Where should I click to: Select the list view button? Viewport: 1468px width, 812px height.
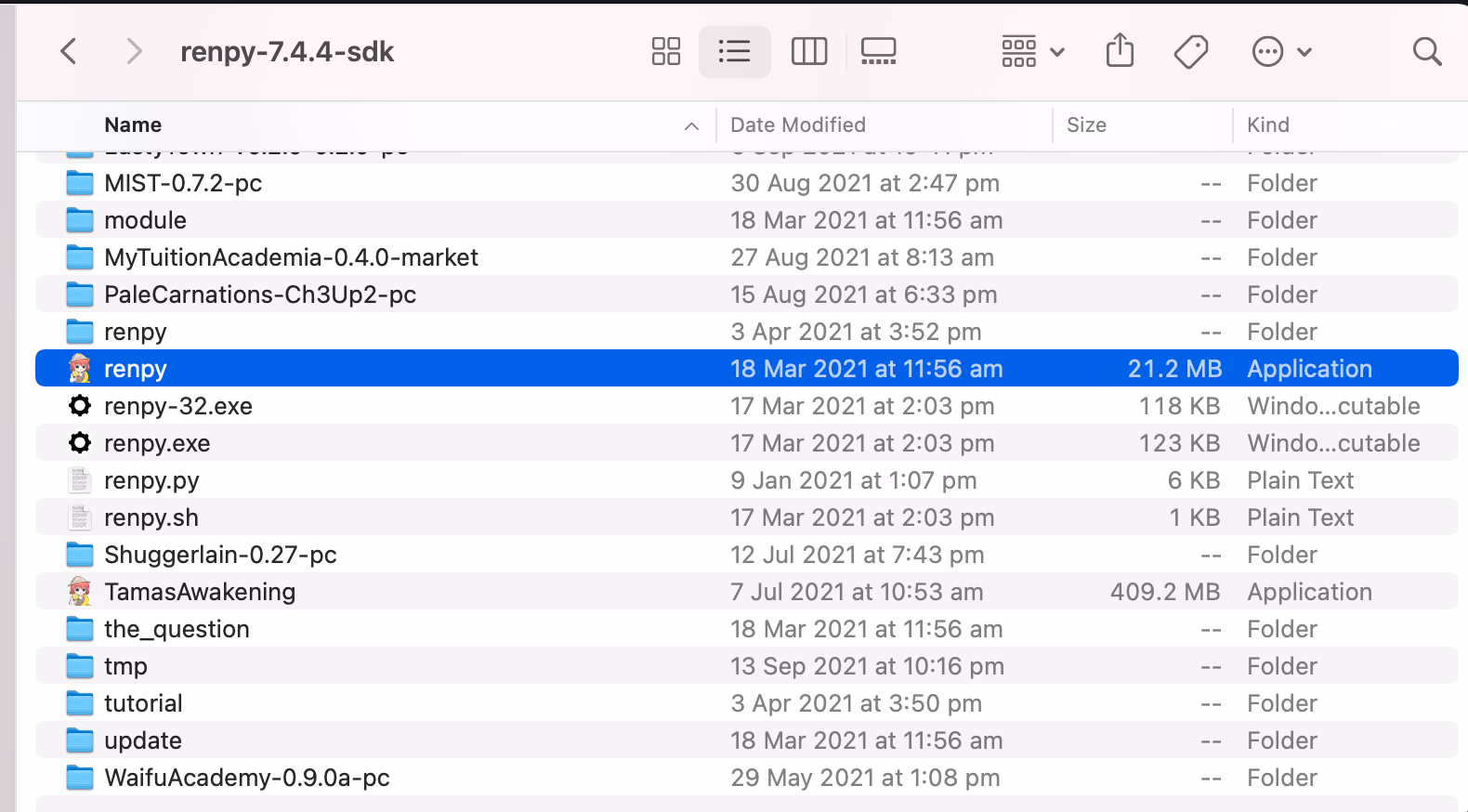(x=734, y=51)
